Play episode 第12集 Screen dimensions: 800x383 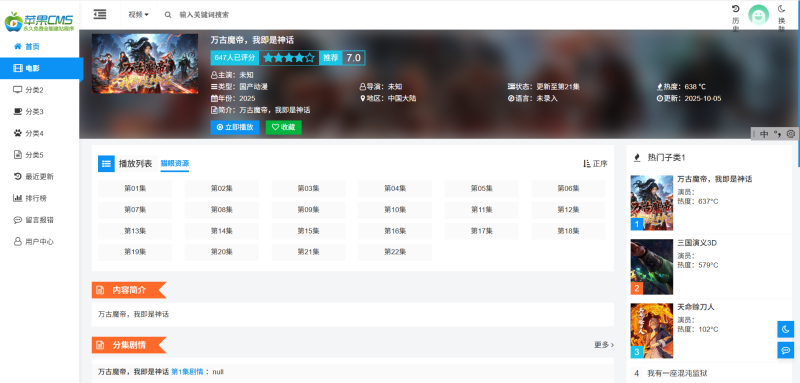pyautogui.click(x=568, y=210)
